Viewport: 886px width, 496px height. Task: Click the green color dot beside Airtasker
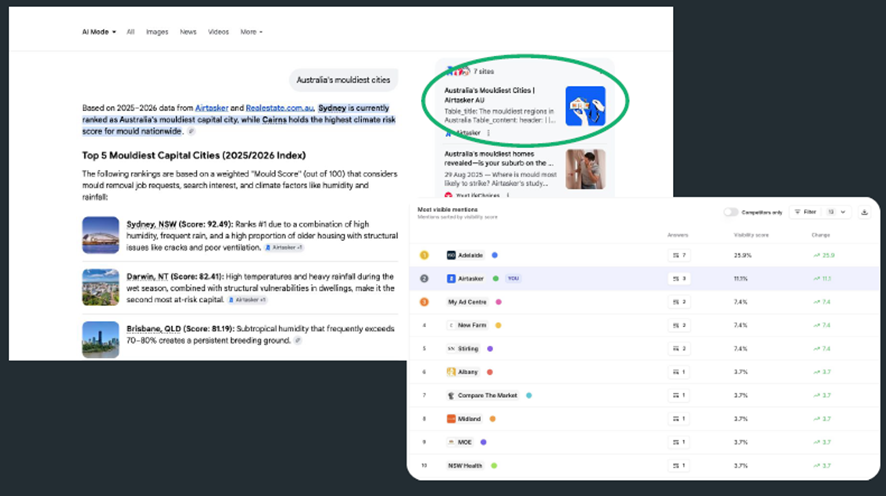(496, 279)
